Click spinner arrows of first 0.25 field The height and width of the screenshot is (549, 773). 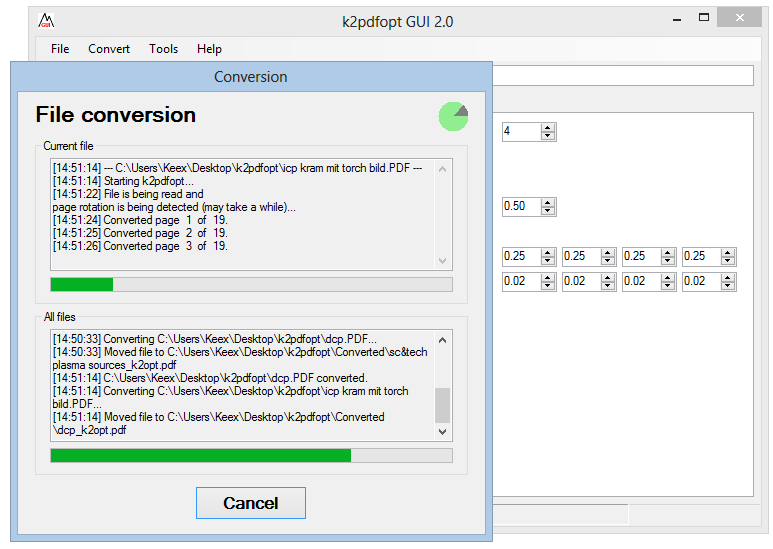pyautogui.click(x=548, y=256)
